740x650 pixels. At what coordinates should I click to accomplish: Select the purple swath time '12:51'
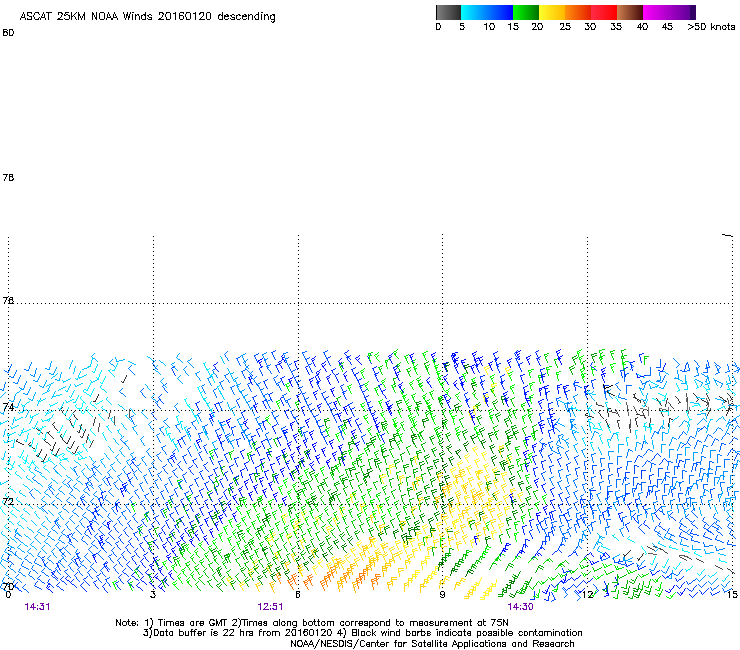pos(270,607)
